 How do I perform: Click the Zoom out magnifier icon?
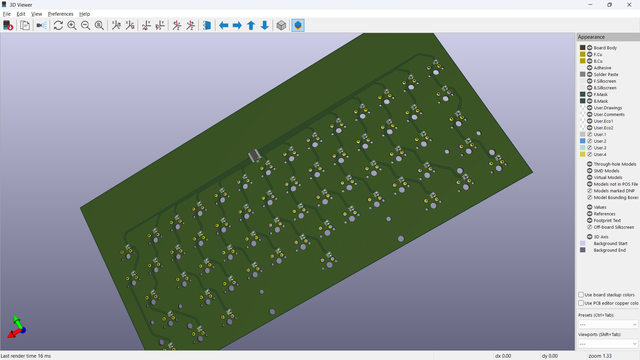click(x=85, y=25)
